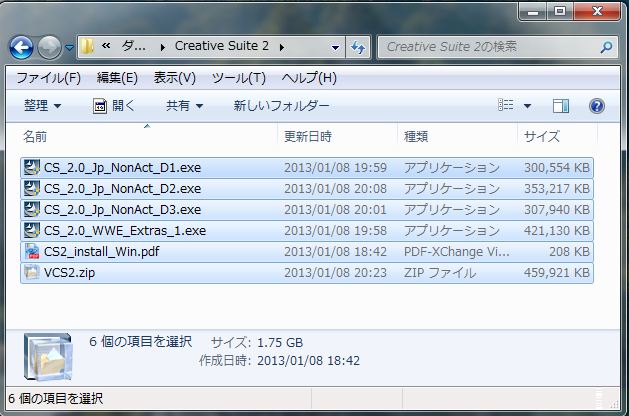Open help with question mark icon
The height and width of the screenshot is (416, 629).
click(x=597, y=106)
